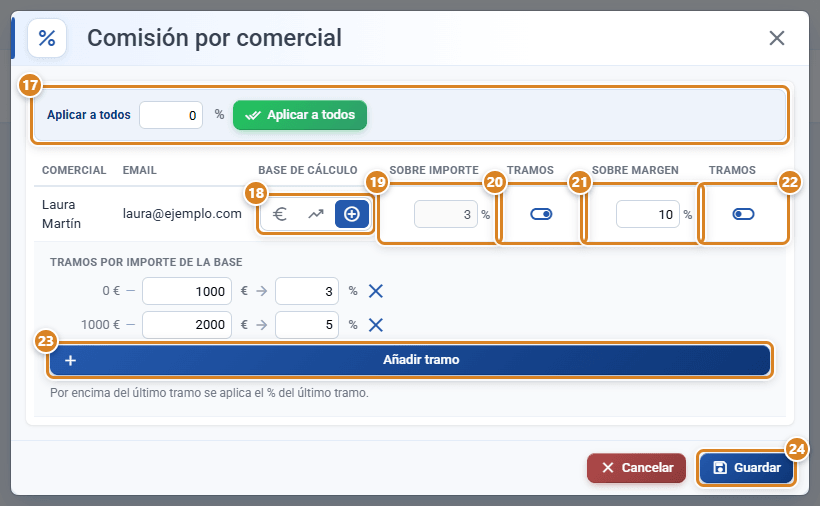Focus the Aplicar a todos percentage field

171,115
